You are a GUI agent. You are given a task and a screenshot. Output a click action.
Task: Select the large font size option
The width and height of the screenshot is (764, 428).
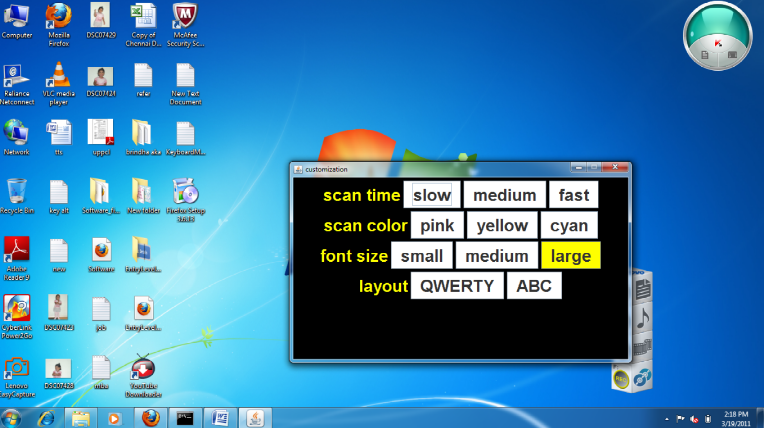(x=570, y=256)
